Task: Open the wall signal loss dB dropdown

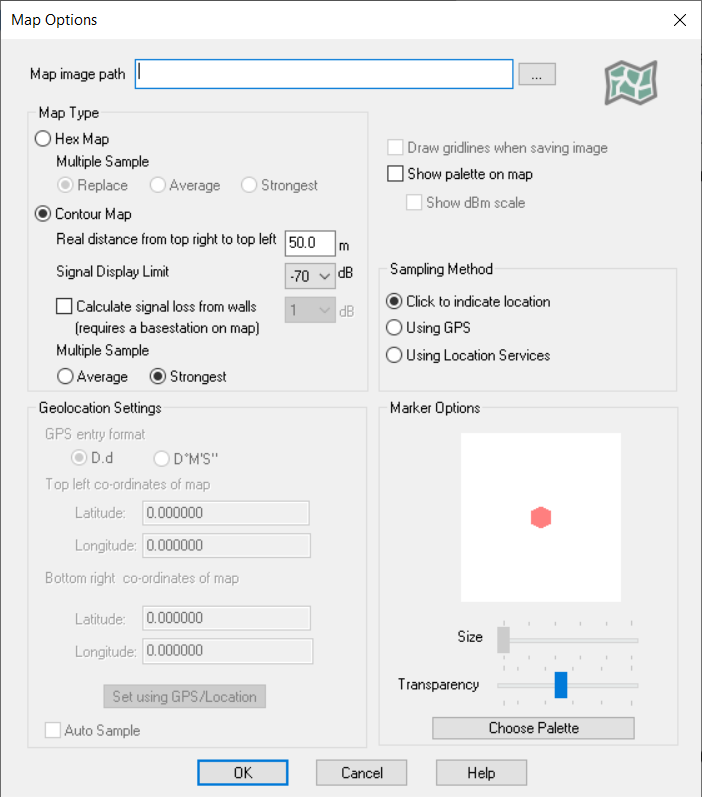Action: [310, 310]
